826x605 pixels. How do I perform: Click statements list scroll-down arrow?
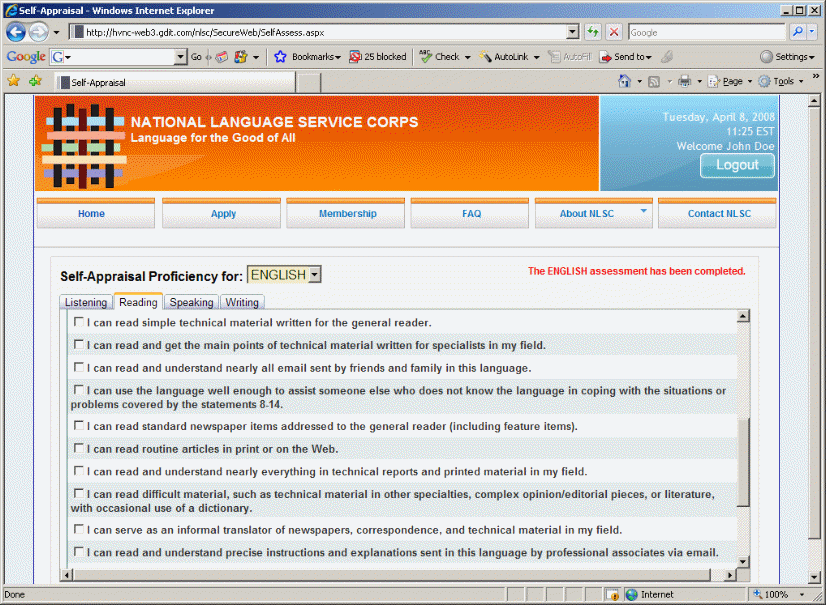tap(743, 562)
